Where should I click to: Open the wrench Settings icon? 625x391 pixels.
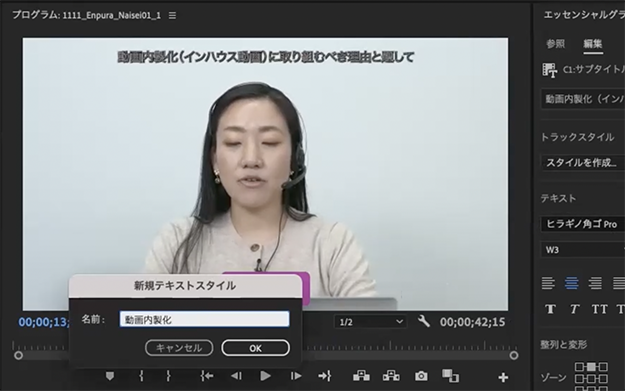tap(424, 321)
